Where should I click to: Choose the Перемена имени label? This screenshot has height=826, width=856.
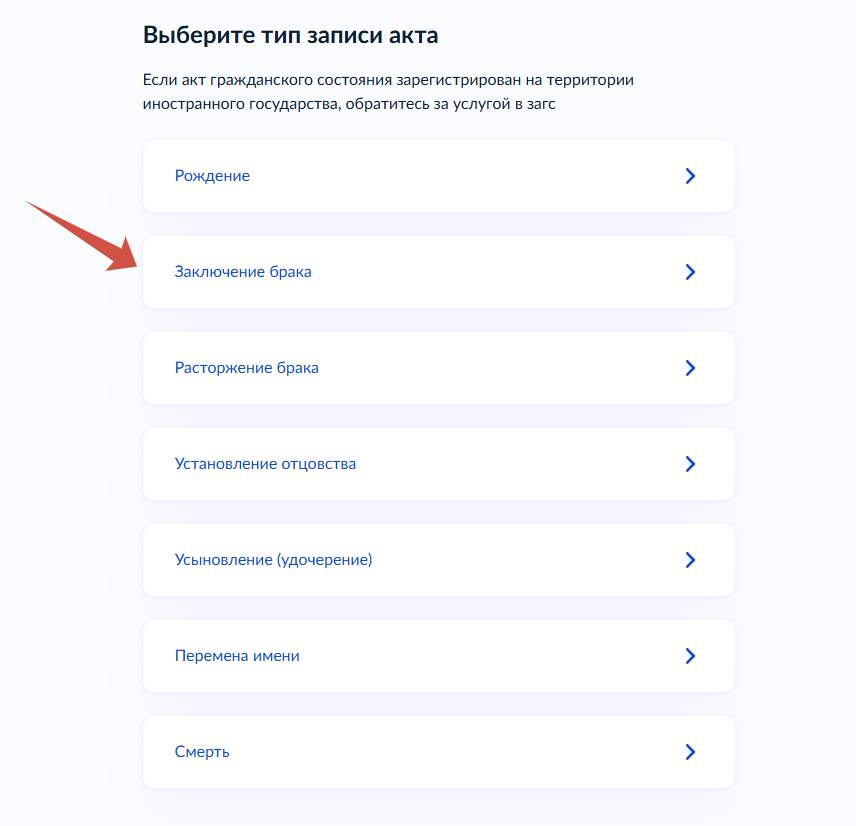237,656
